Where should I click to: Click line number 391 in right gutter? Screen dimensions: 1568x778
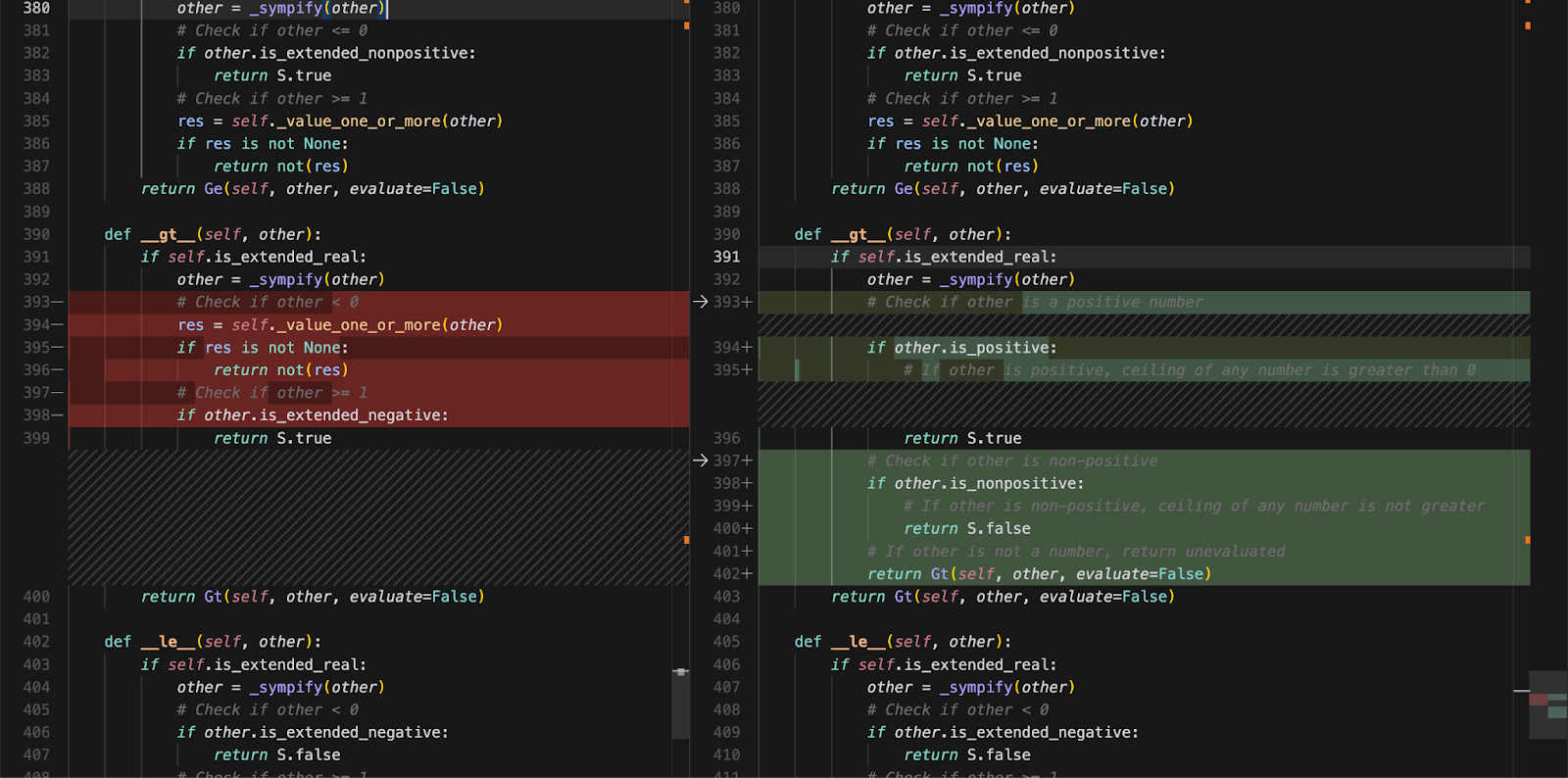coord(726,257)
